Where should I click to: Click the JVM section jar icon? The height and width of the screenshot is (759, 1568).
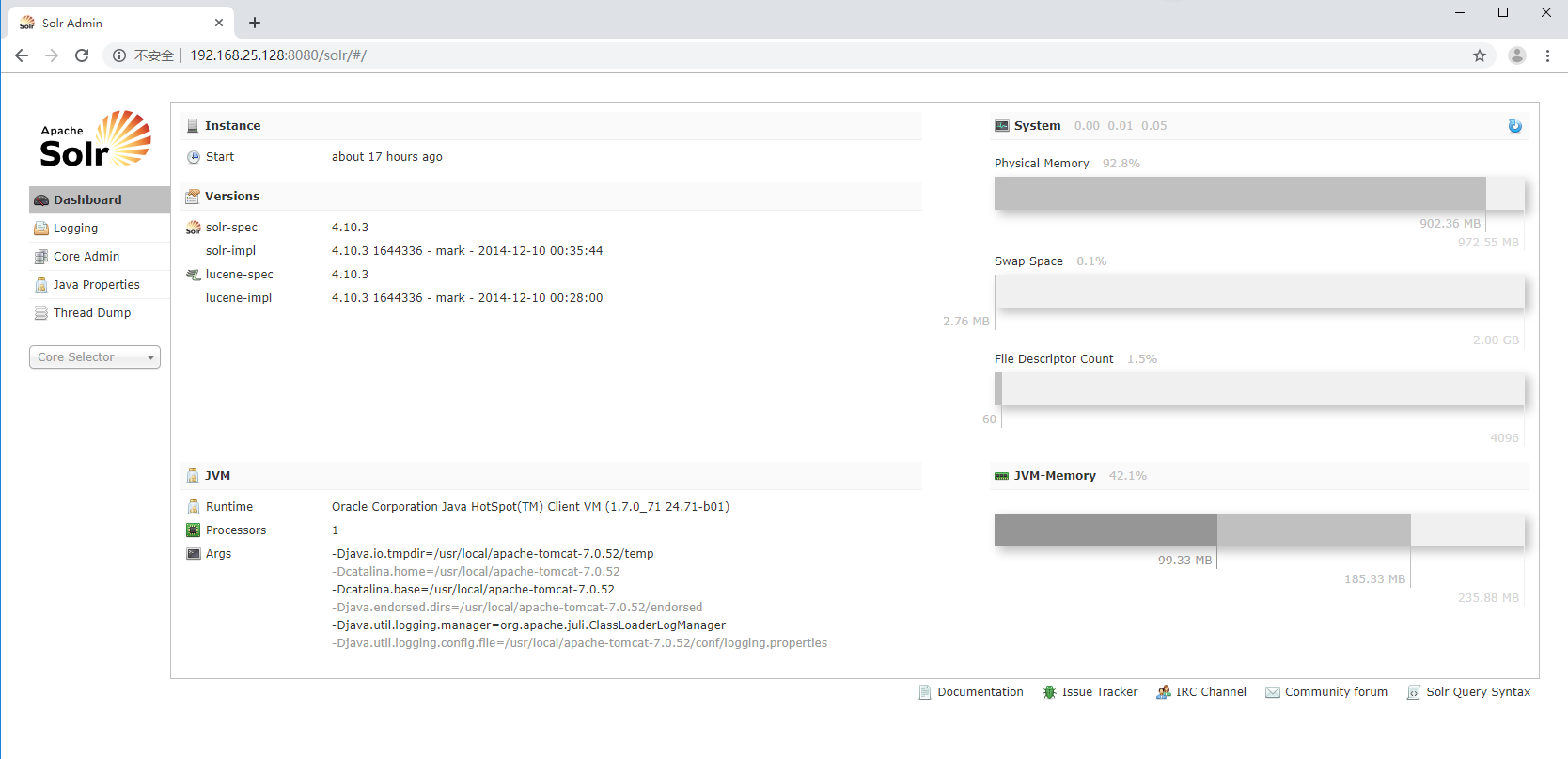(x=193, y=476)
